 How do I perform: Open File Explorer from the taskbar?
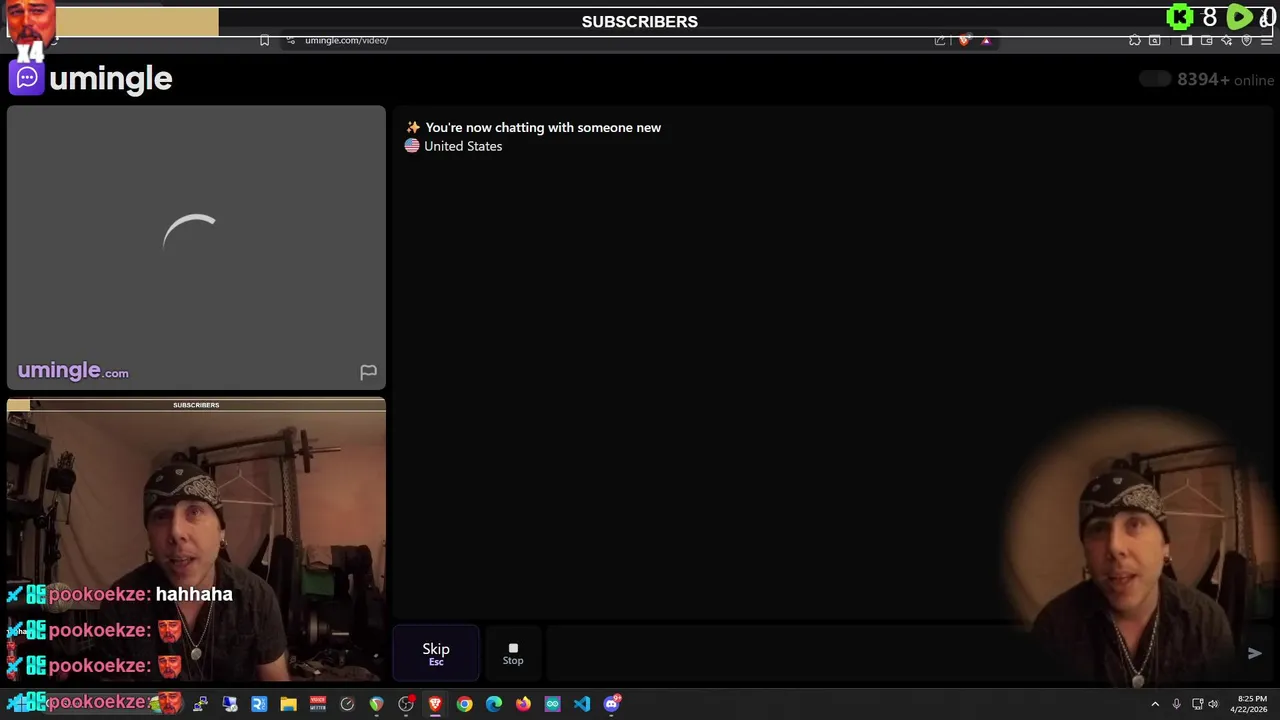click(288, 704)
